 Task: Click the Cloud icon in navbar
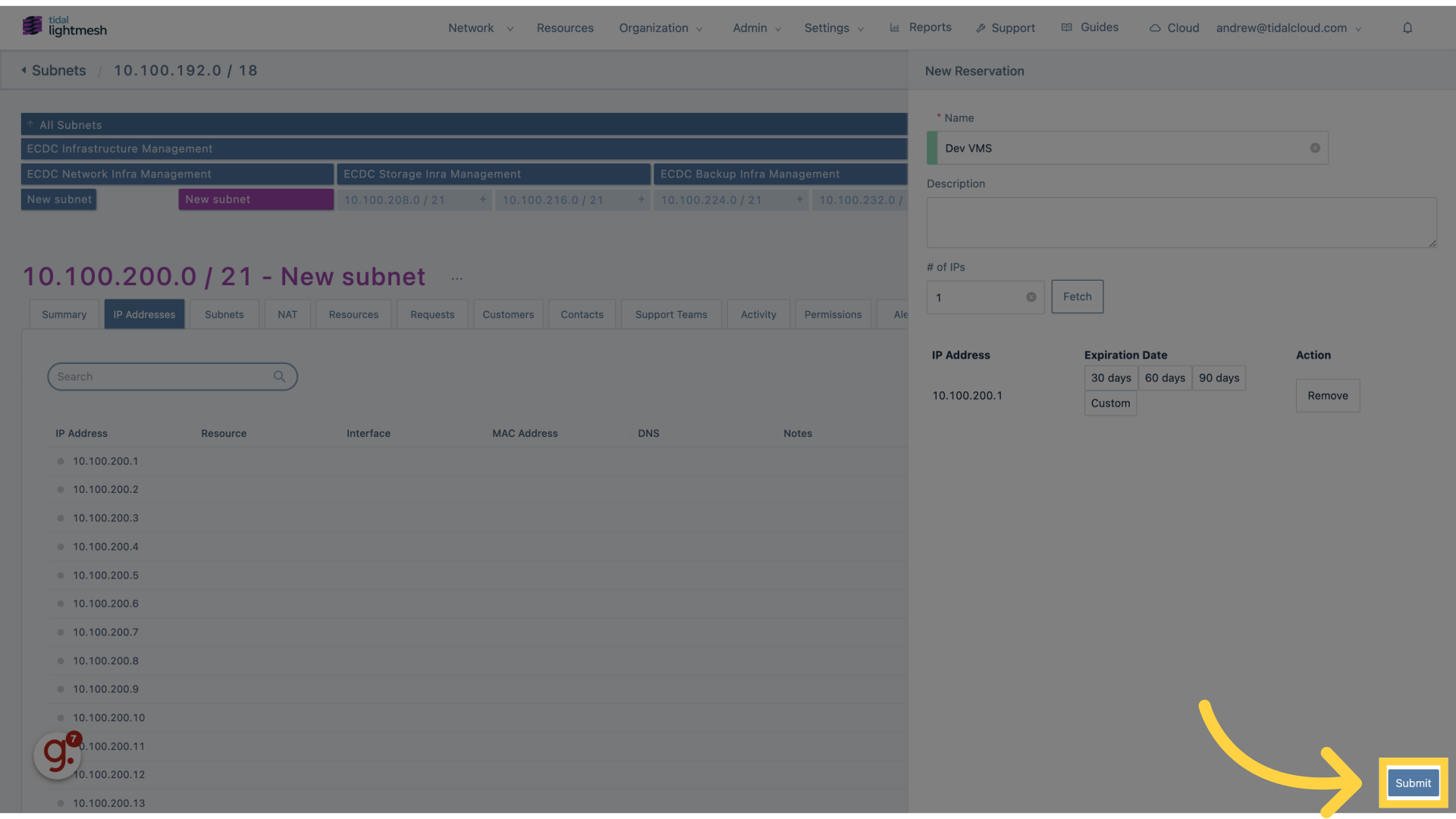pos(1155,28)
